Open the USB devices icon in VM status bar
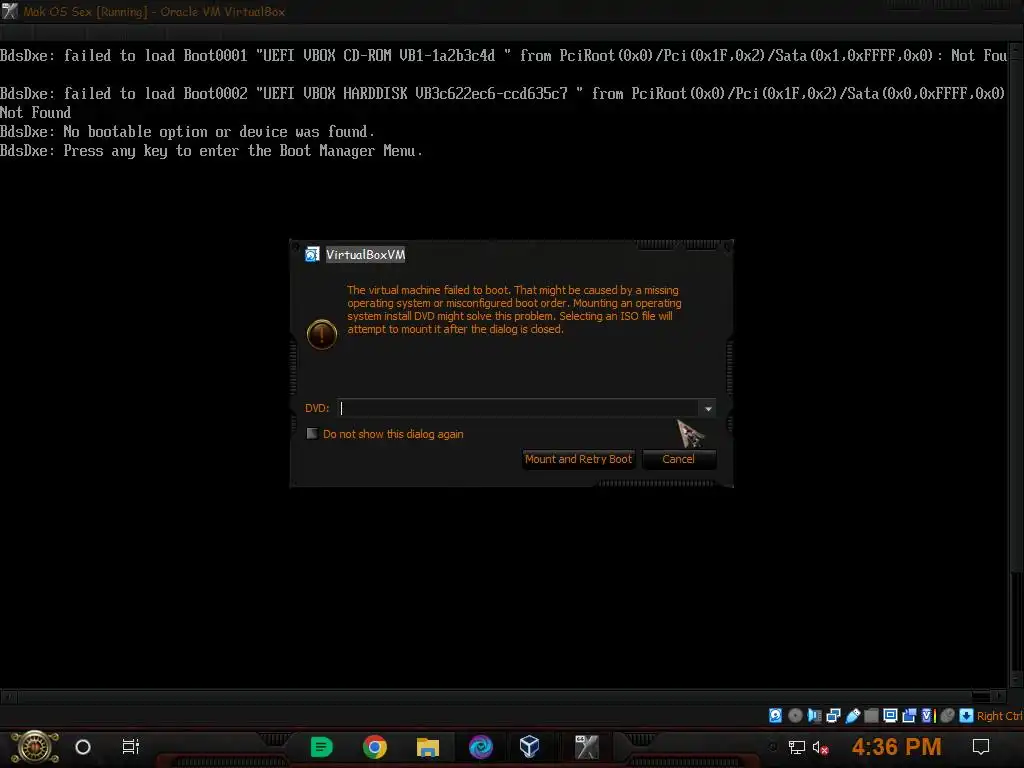Screen dimensions: 1024x768 pyautogui.click(x=852, y=716)
